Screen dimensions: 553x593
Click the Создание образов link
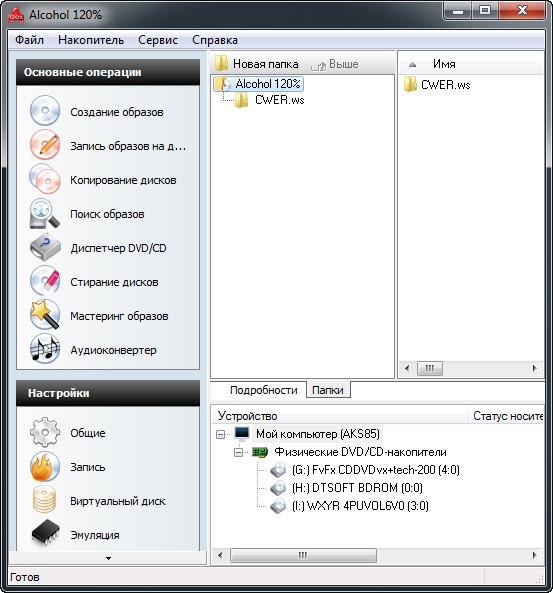[x=117, y=112]
